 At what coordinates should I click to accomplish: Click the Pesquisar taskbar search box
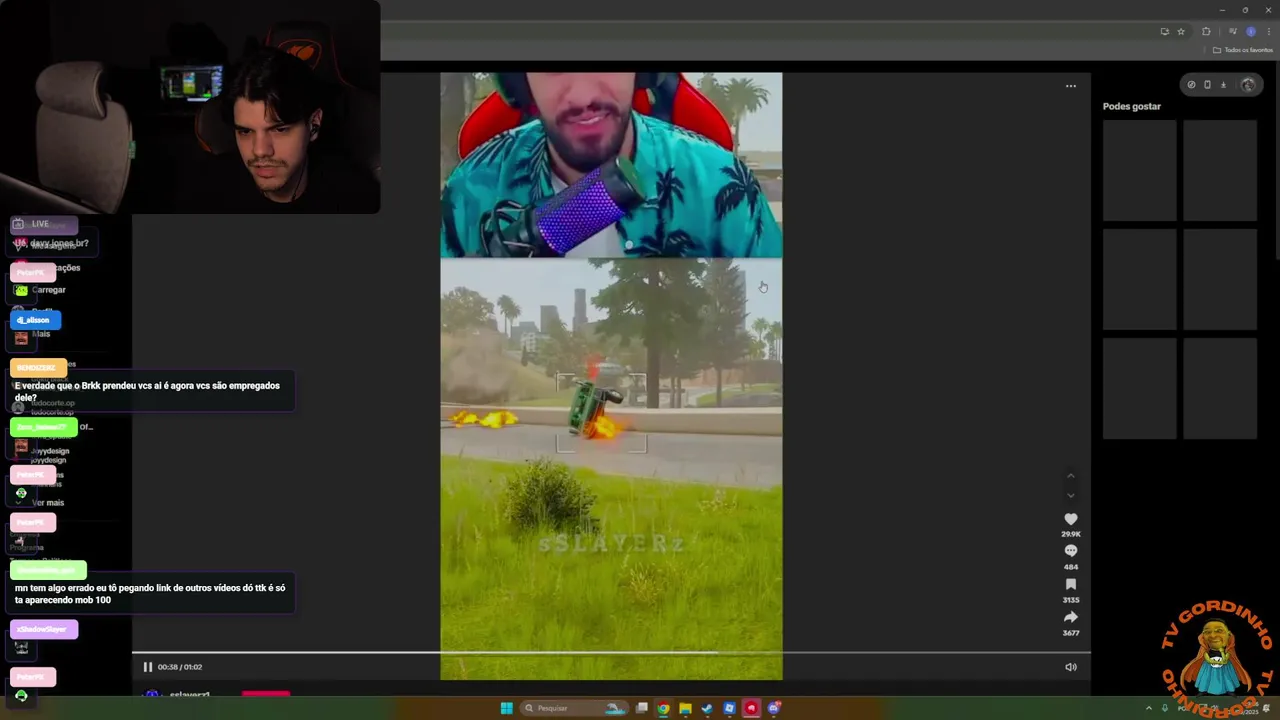click(x=575, y=708)
